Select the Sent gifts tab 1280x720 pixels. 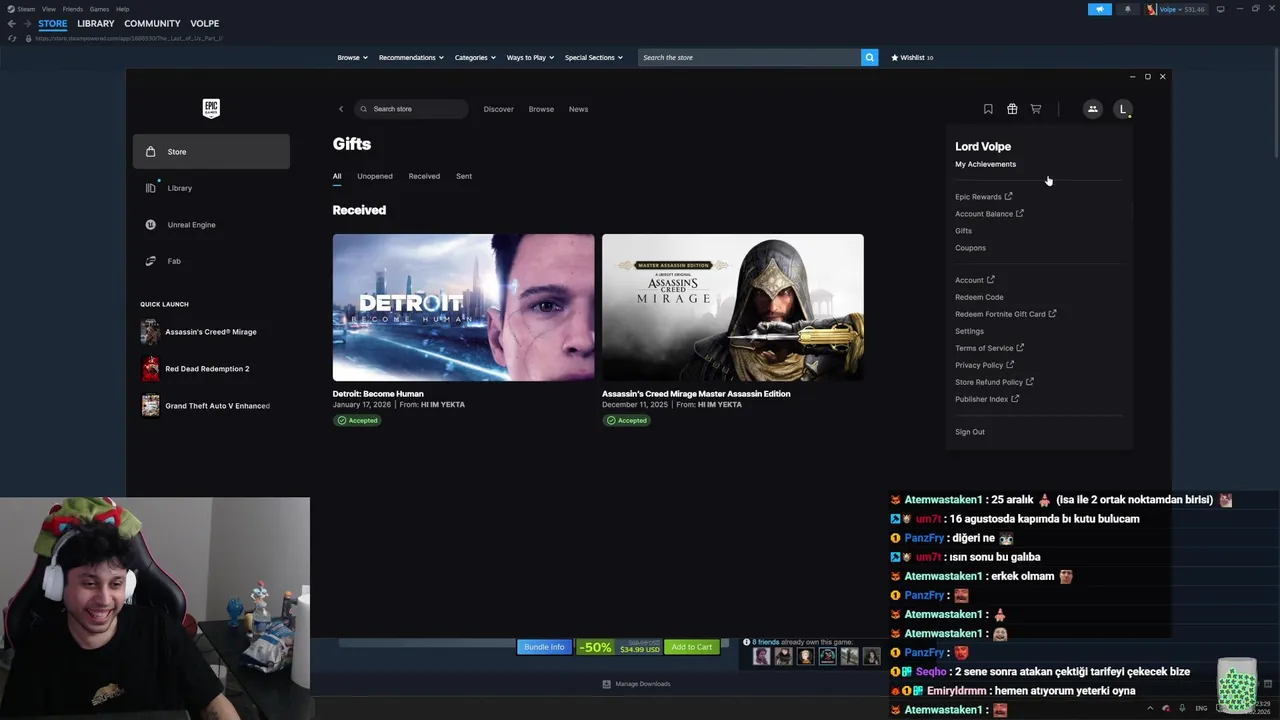[x=464, y=176]
